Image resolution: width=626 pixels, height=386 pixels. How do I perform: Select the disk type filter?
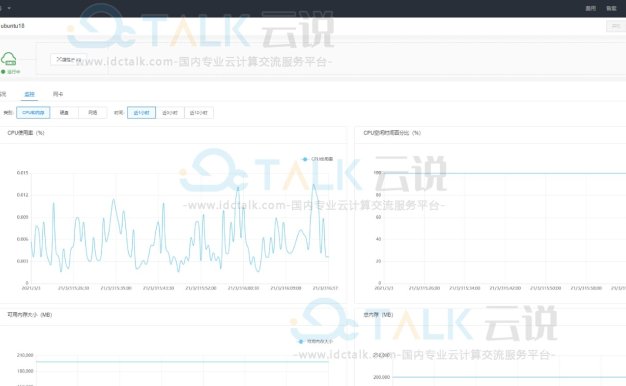64,113
